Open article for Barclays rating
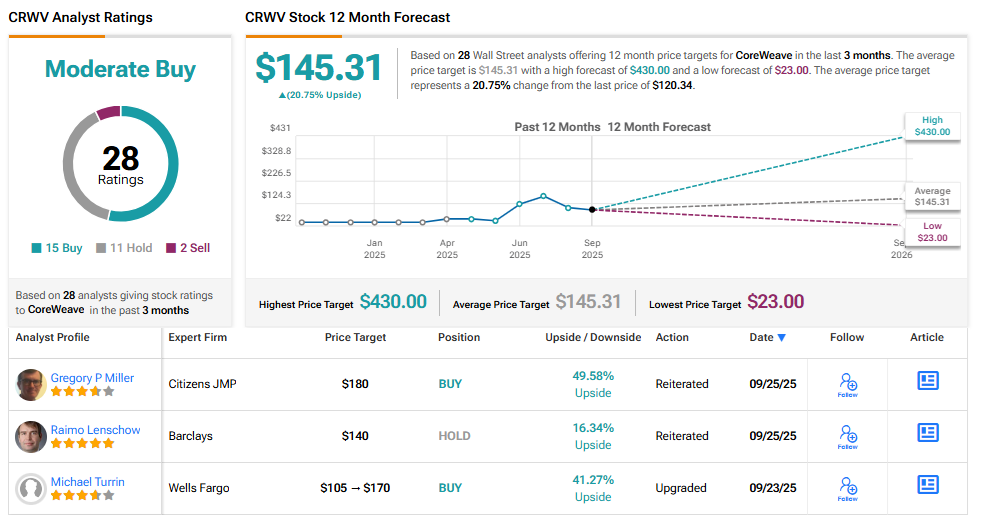The image size is (981, 519). [928, 433]
